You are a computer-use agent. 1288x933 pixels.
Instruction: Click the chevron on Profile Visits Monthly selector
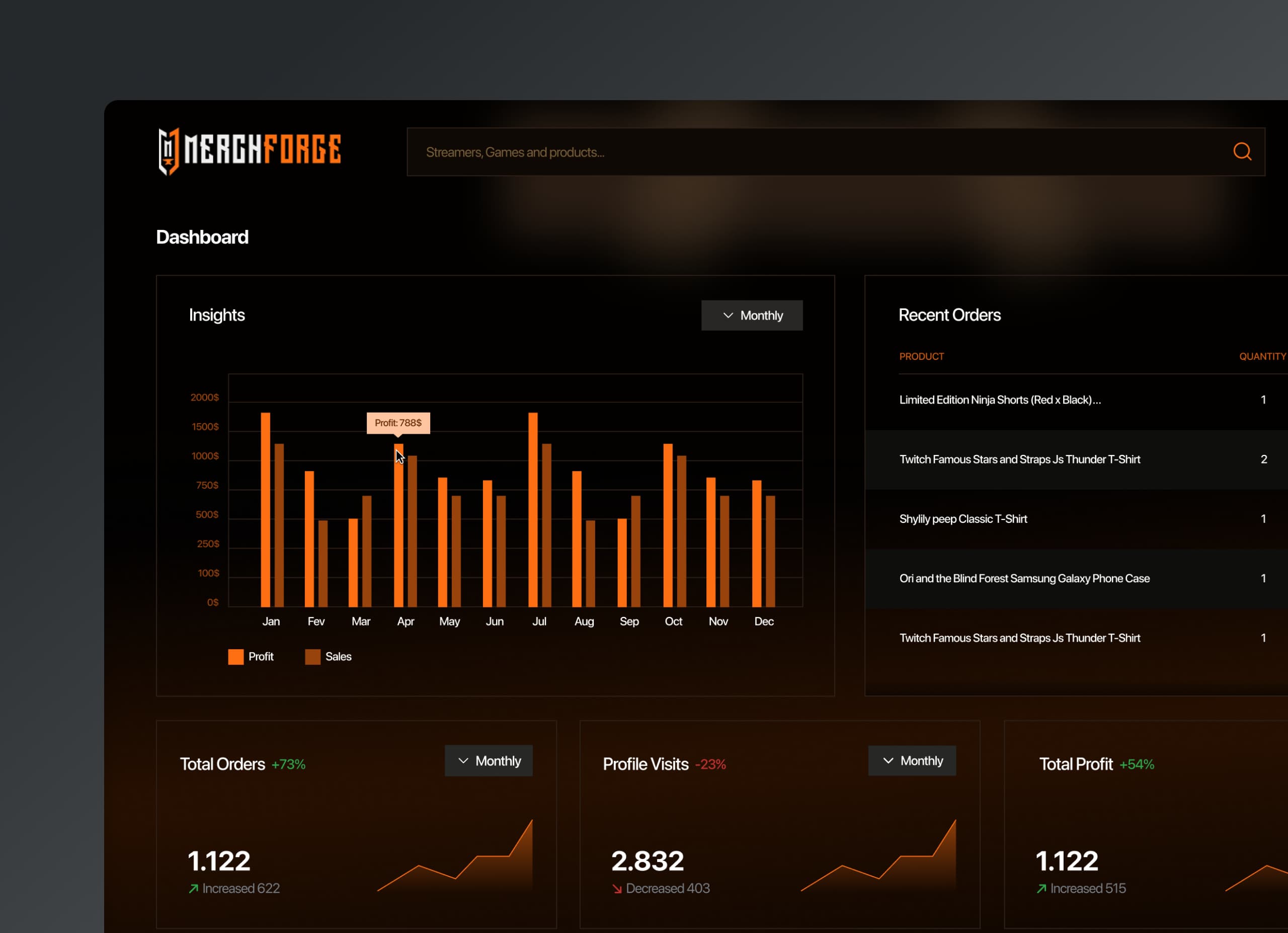887,760
